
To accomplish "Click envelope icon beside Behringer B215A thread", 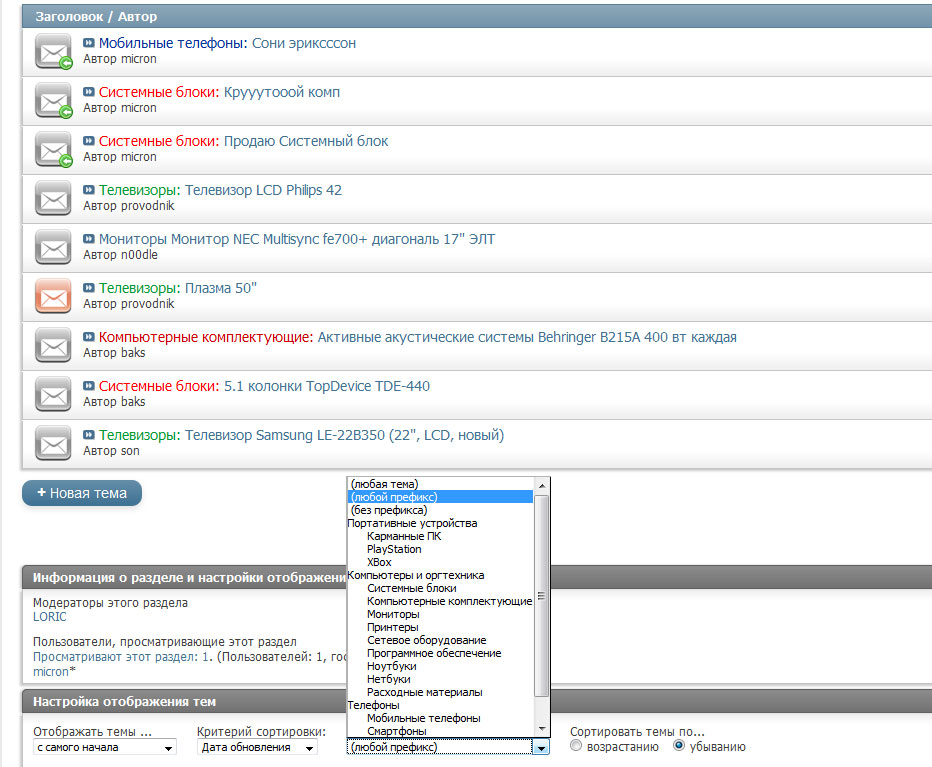I will click(x=53, y=345).
